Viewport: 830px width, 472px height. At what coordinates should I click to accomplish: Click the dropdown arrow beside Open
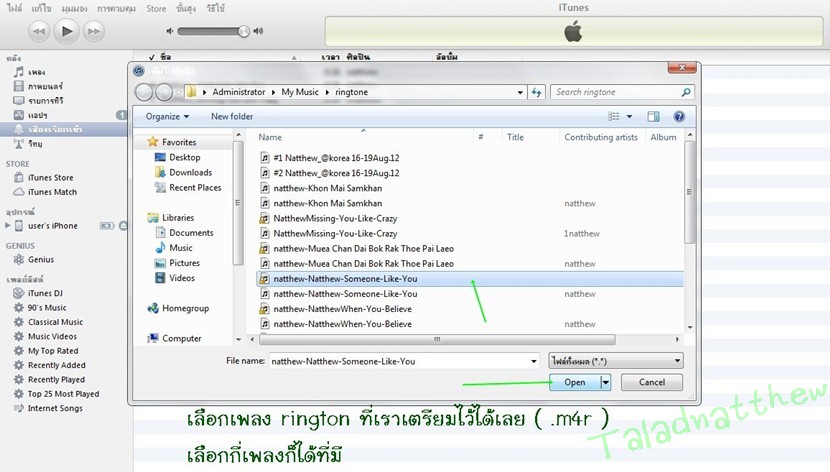[x=606, y=382]
